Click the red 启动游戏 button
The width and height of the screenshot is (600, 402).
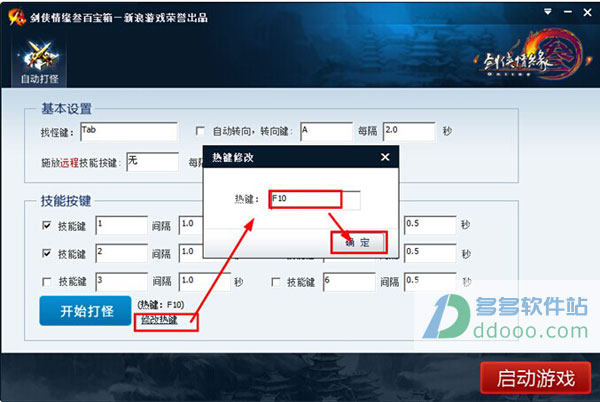[x=535, y=378]
